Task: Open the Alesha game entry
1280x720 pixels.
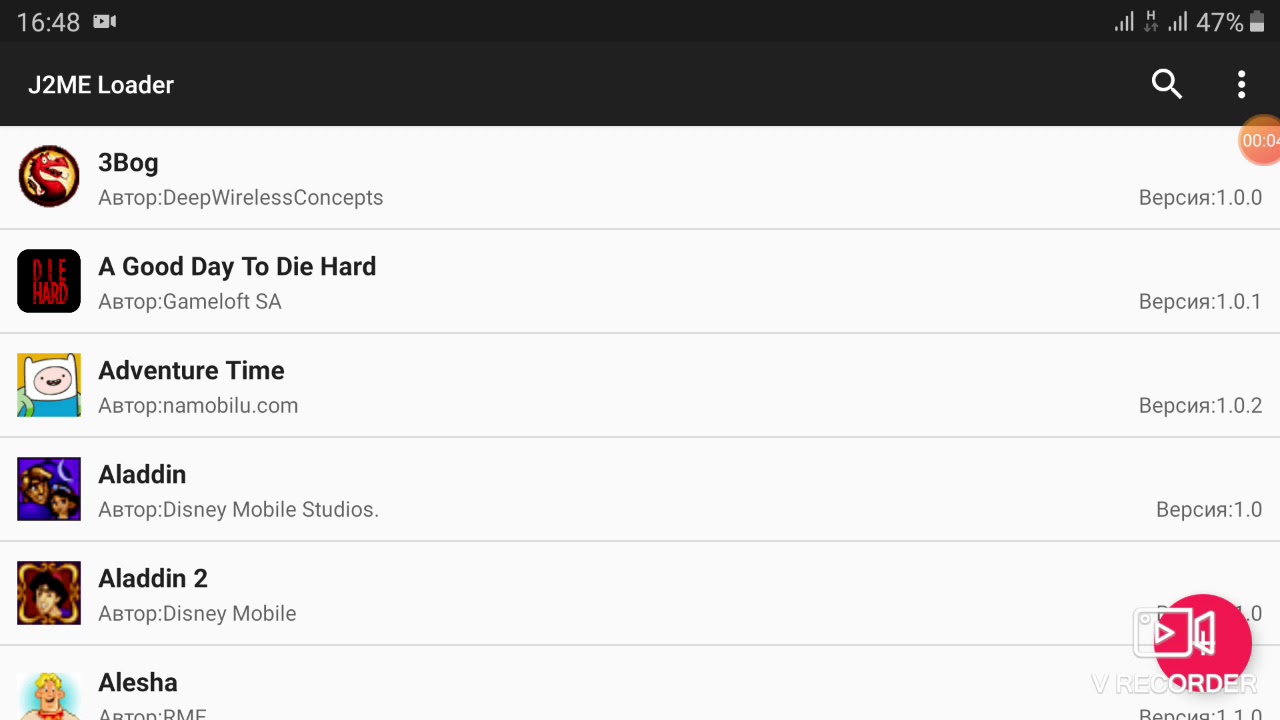Action: tap(138, 683)
